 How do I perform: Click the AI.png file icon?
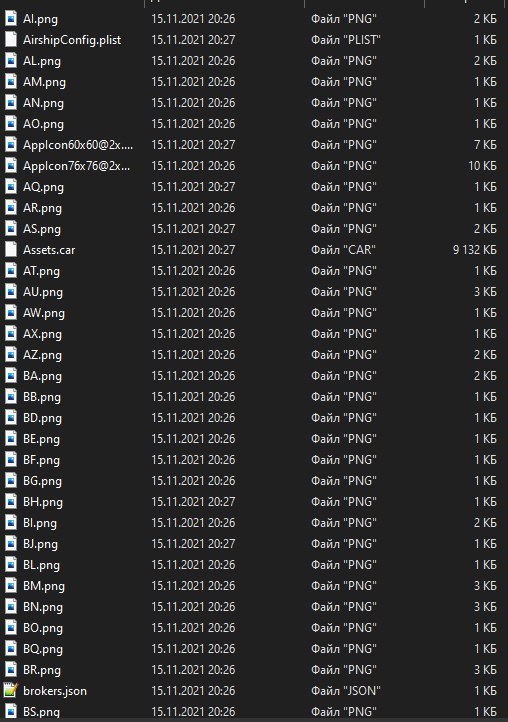pos(11,18)
